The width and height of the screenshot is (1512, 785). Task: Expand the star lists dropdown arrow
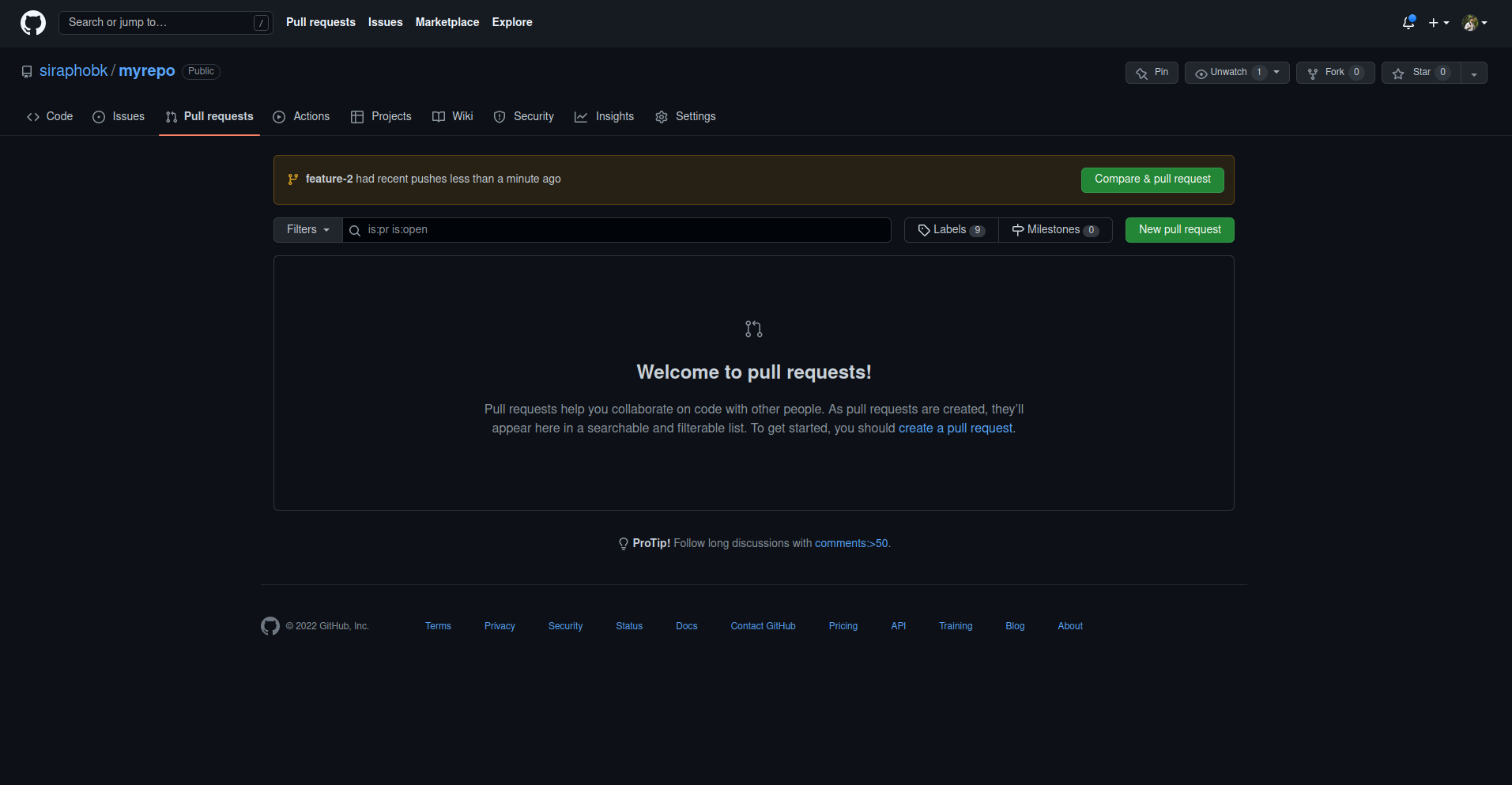click(x=1474, y=74)
